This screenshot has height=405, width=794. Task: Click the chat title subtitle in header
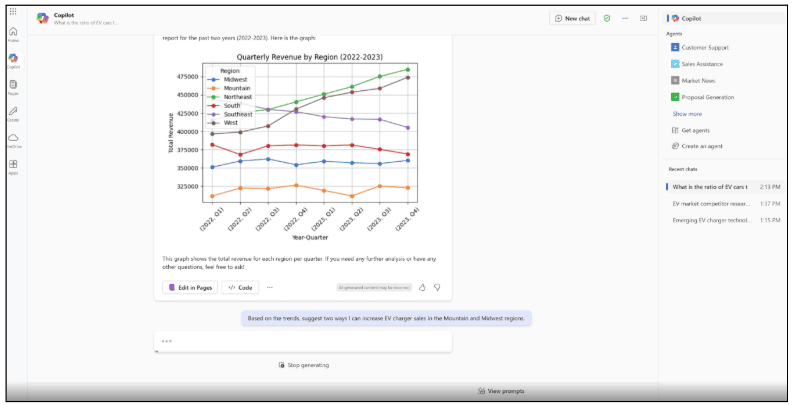[86, 23]
